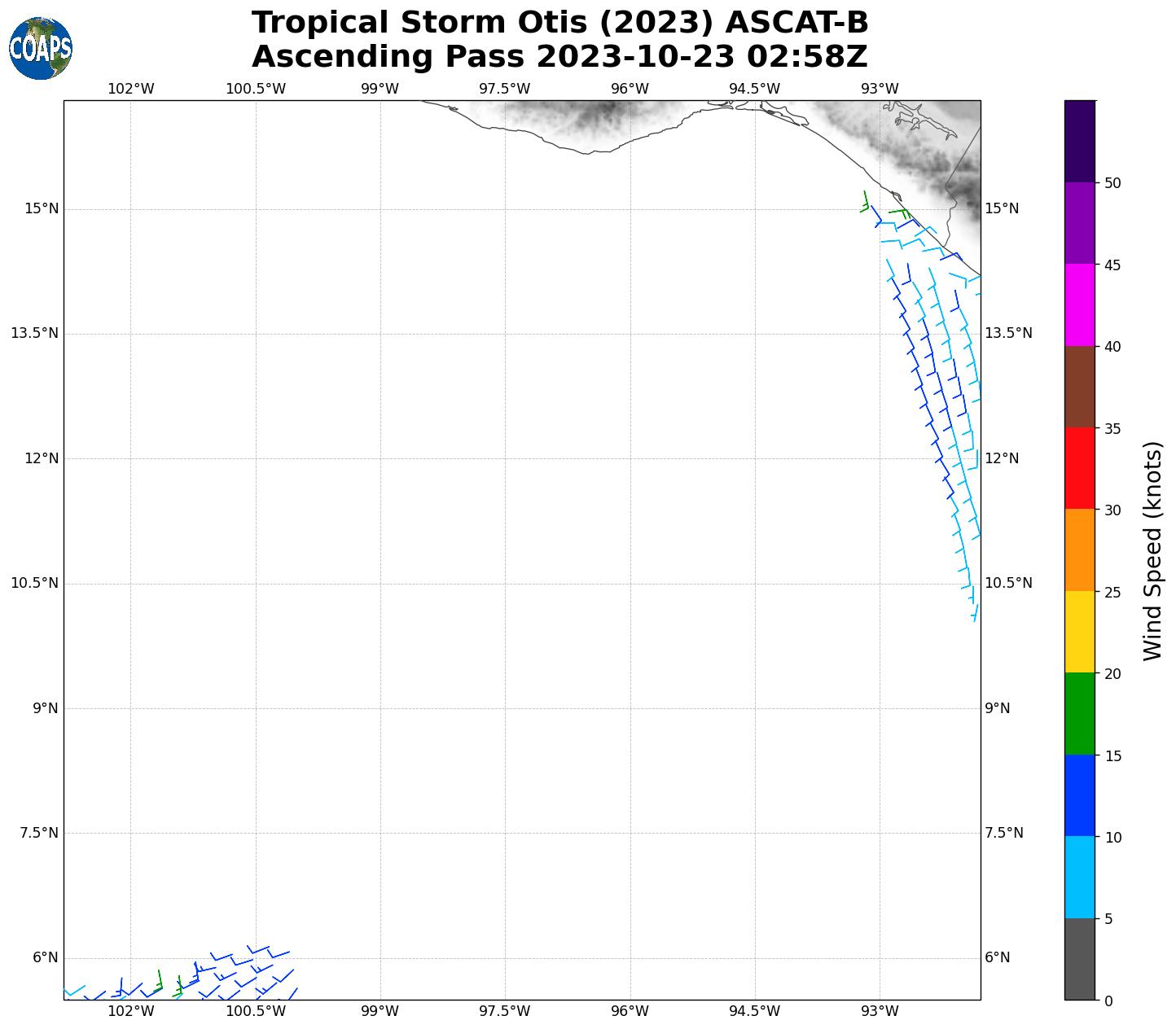Select the red 30–35 knot colorbar segment
Image resolution: width=1176 pixels, height=1029 pixels.
pos(1080,468)
